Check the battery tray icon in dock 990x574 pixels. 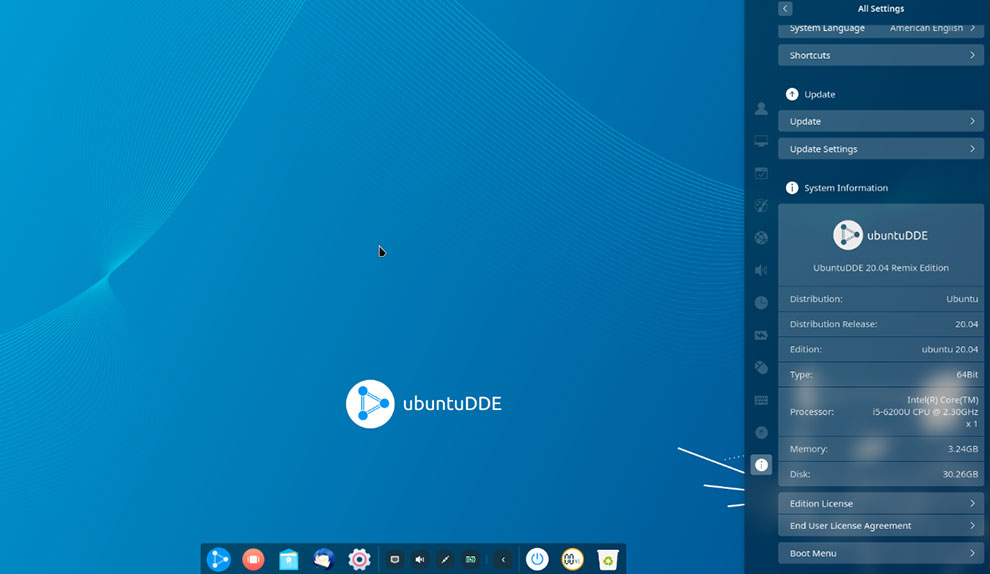tap(470, 559)
